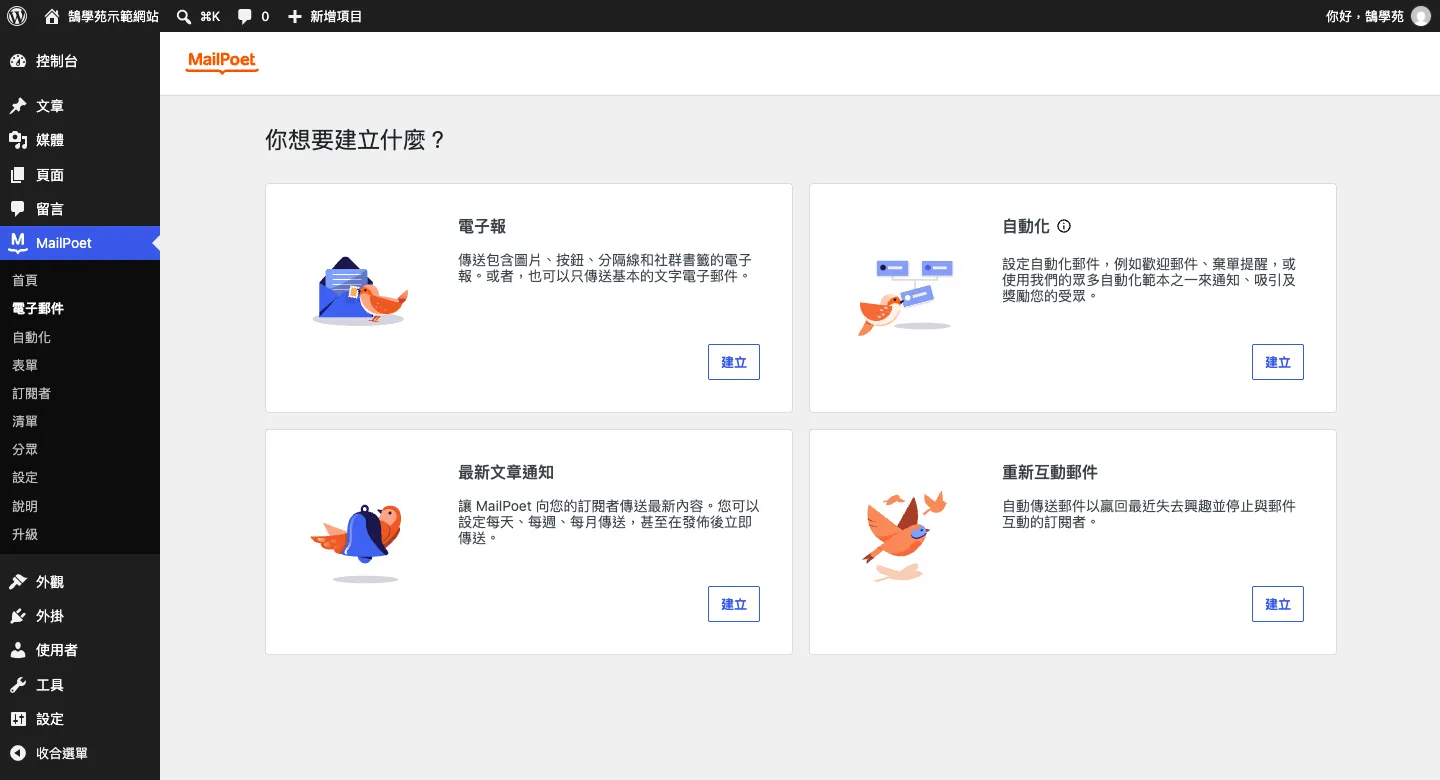Click the MailPoet logo in header
The image size is (1440, 780).
tap(222, 63)
